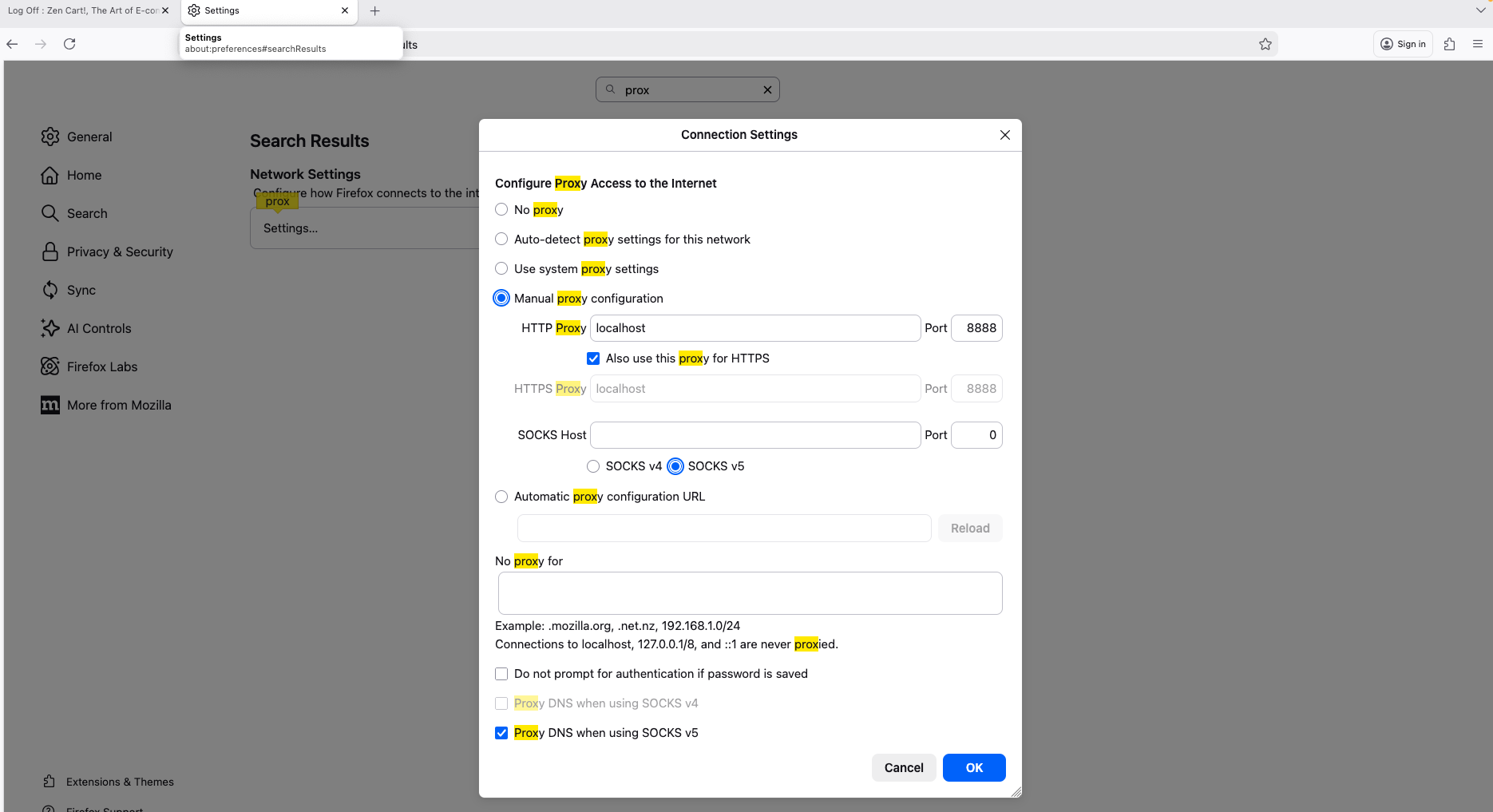Image resolution: width=1493 pixels, height=812 pixels.
Task: Open the extensions puzzle icon
Action: coord(1449,44)
